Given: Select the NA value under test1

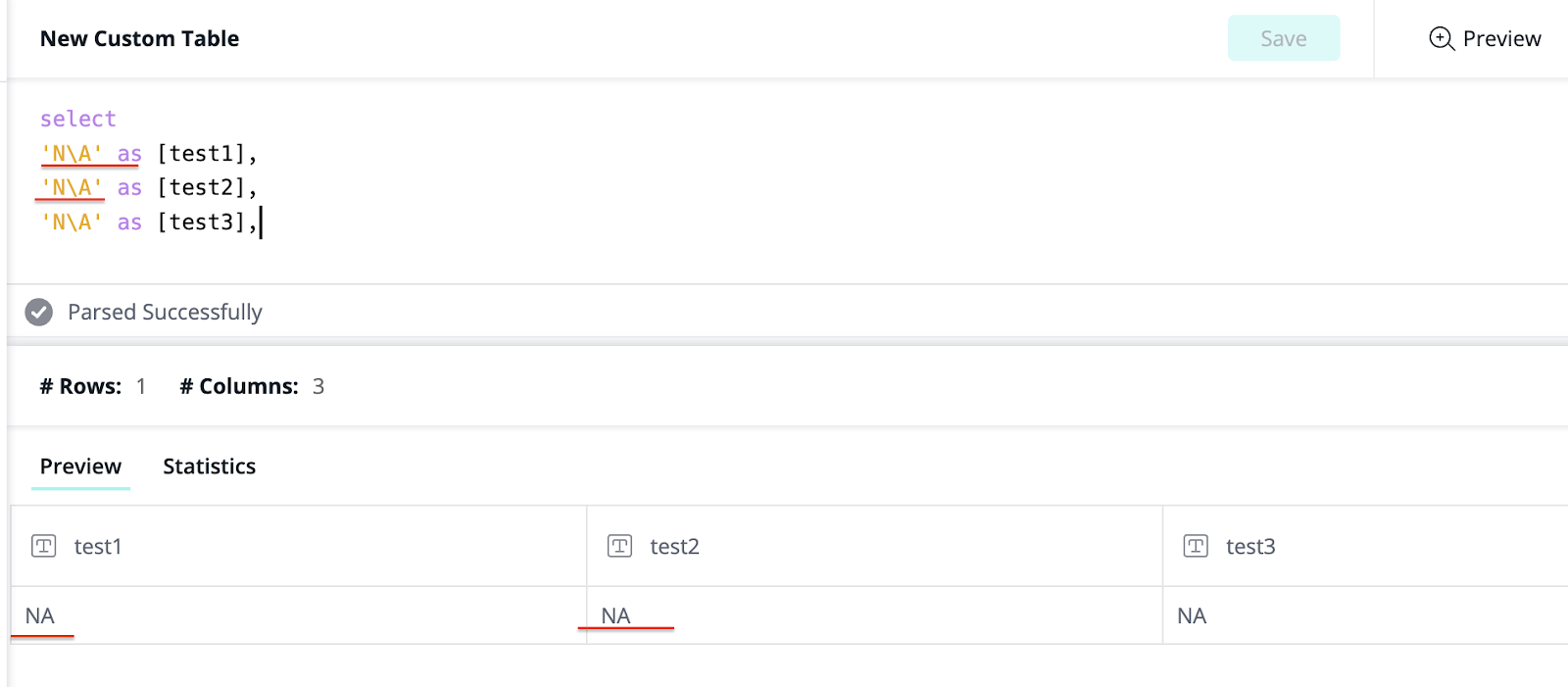Looking at the screenshot, I should tap(40, 615).
